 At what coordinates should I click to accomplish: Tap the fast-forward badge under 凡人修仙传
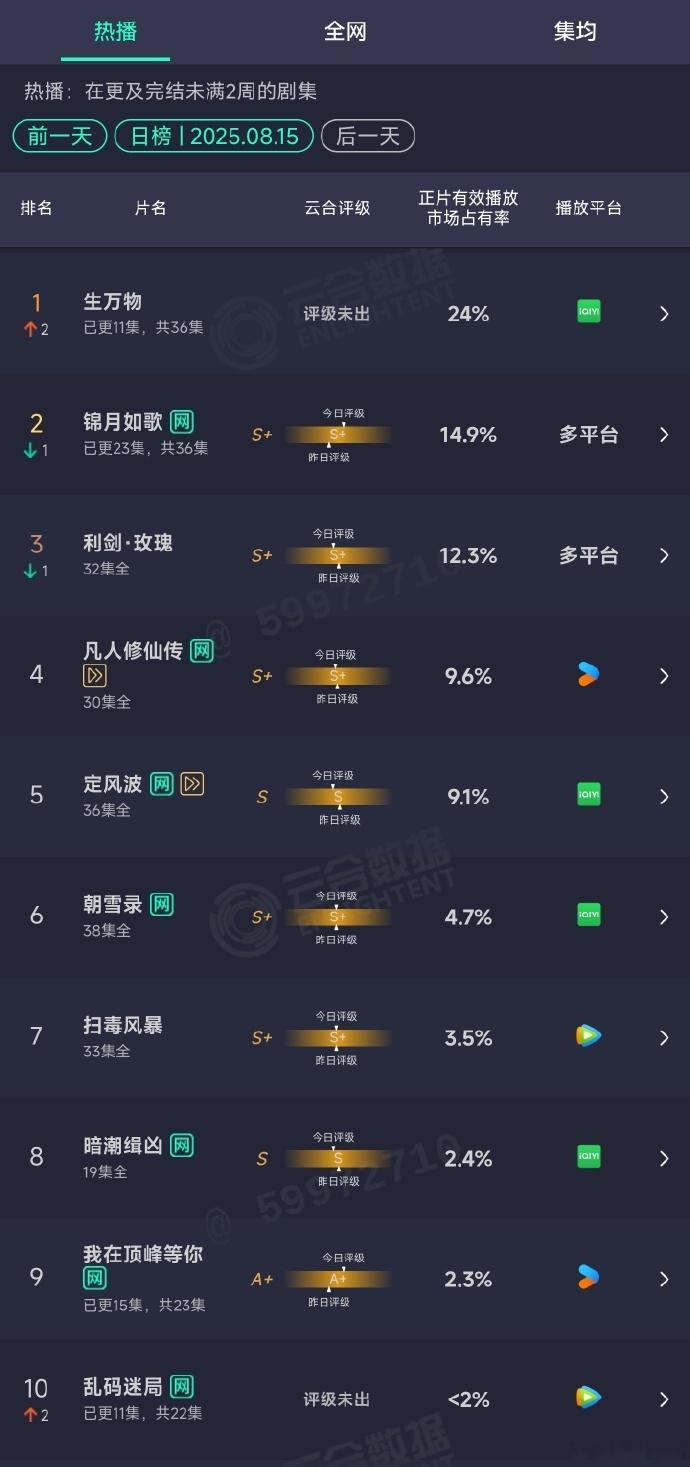pos(95,677)
